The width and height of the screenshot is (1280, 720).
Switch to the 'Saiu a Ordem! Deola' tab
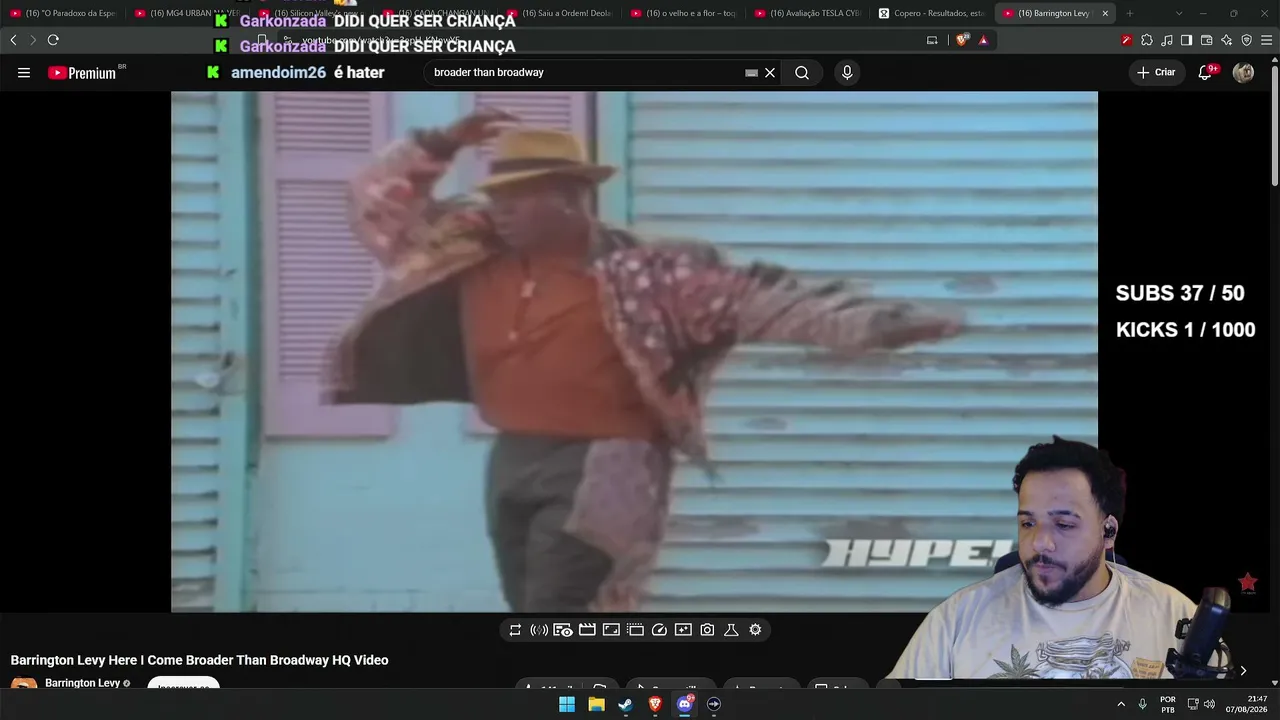click(561, 13)
